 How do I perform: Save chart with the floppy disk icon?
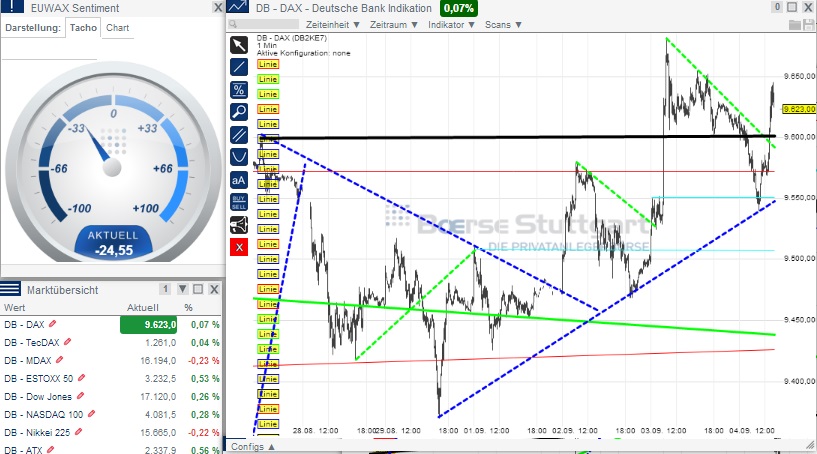809,24
